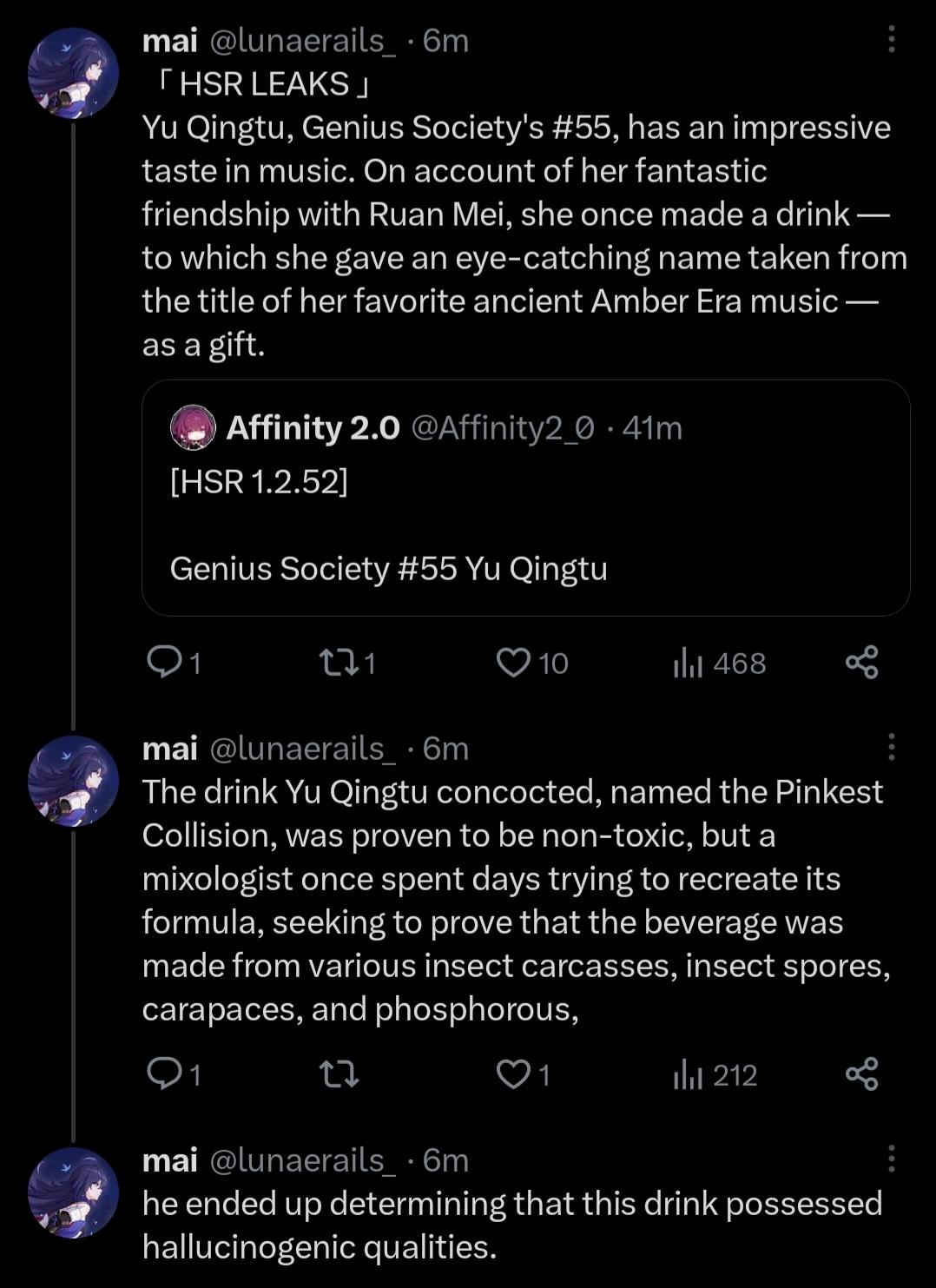View analytics showing 468 views
Viewport: 936px width, 1288px height.
tap(687, 663)
